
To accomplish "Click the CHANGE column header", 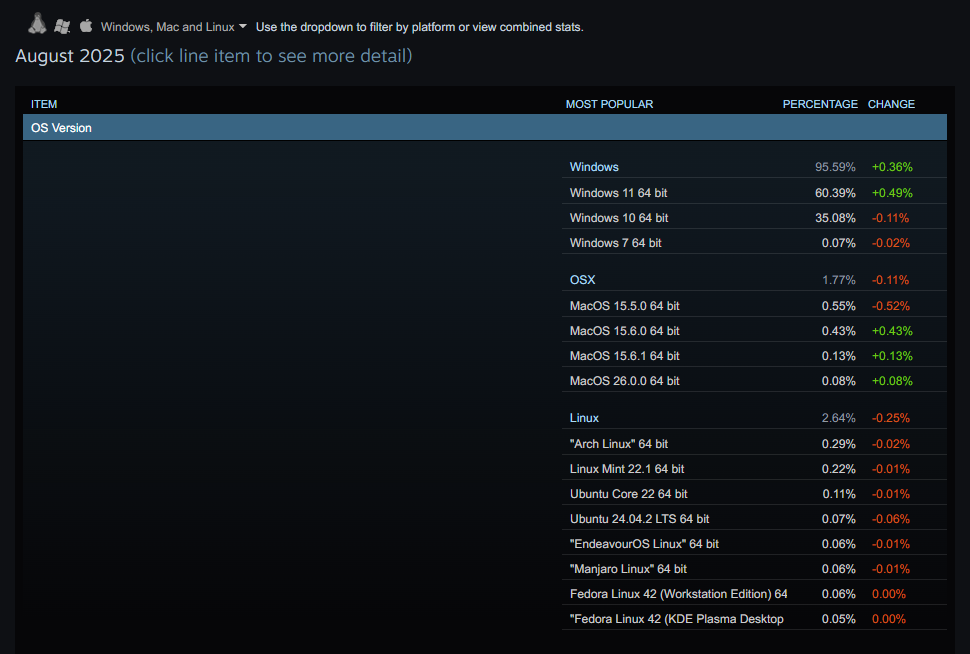I will coord(891,104).
